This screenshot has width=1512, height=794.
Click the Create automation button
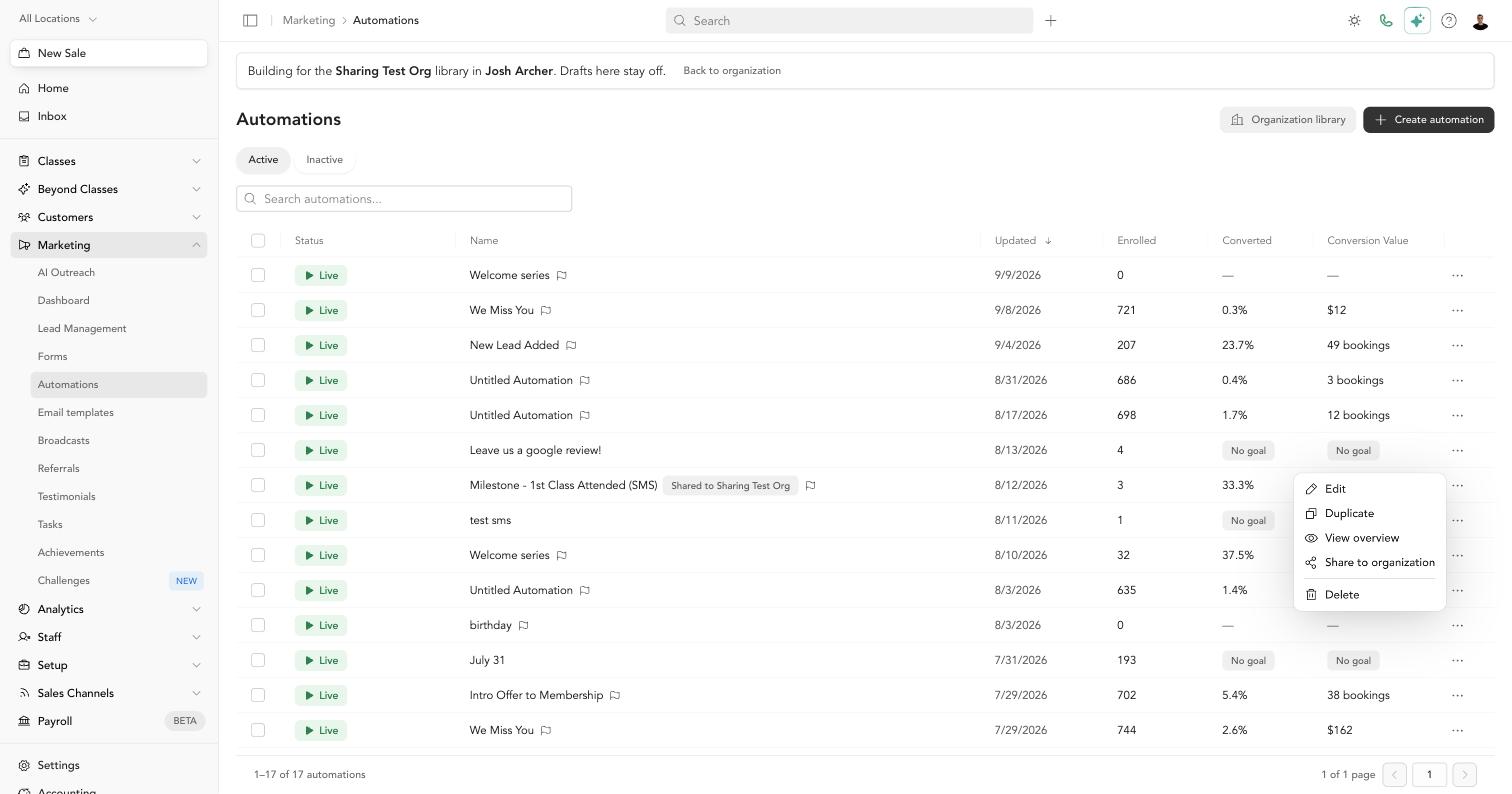1428,120
